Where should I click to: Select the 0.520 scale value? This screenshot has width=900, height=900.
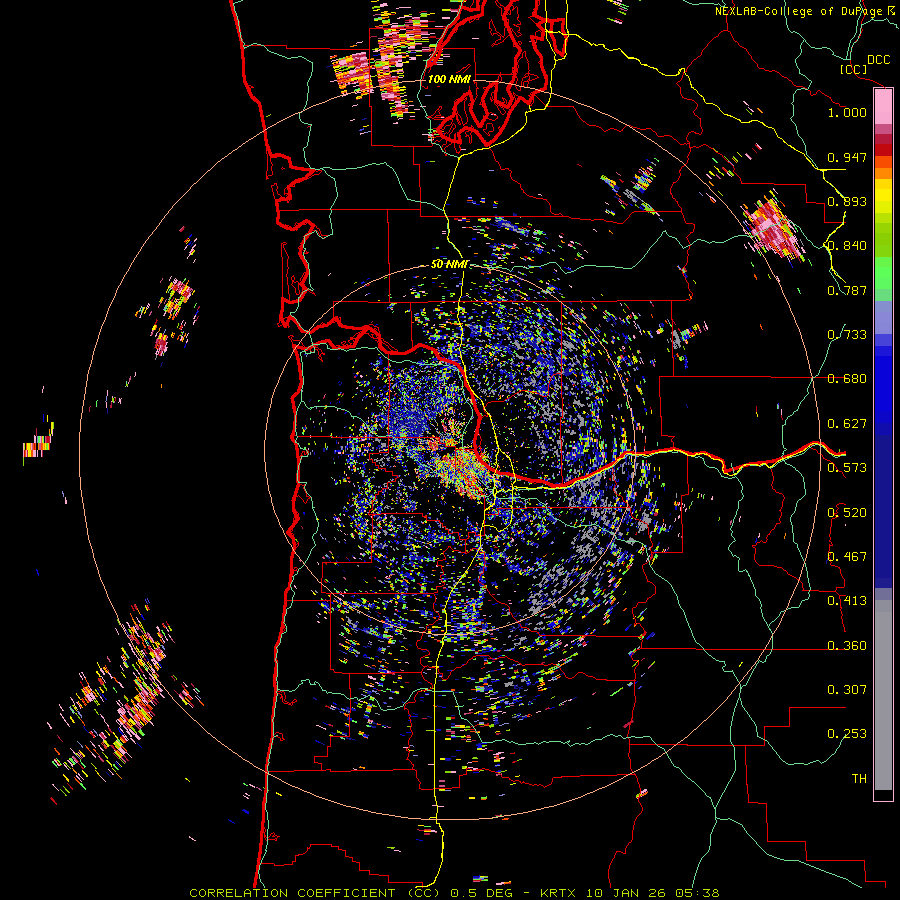[847, 513]
